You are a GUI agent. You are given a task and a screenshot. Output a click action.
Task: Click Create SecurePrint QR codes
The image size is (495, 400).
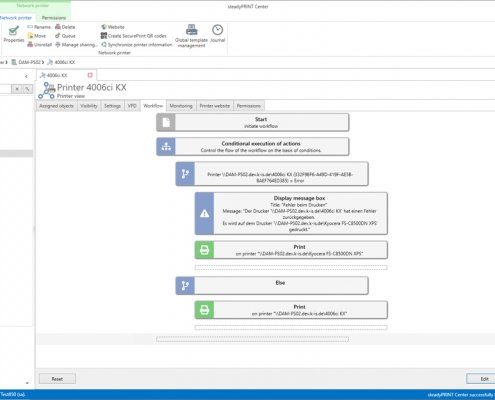coord(133,36)
